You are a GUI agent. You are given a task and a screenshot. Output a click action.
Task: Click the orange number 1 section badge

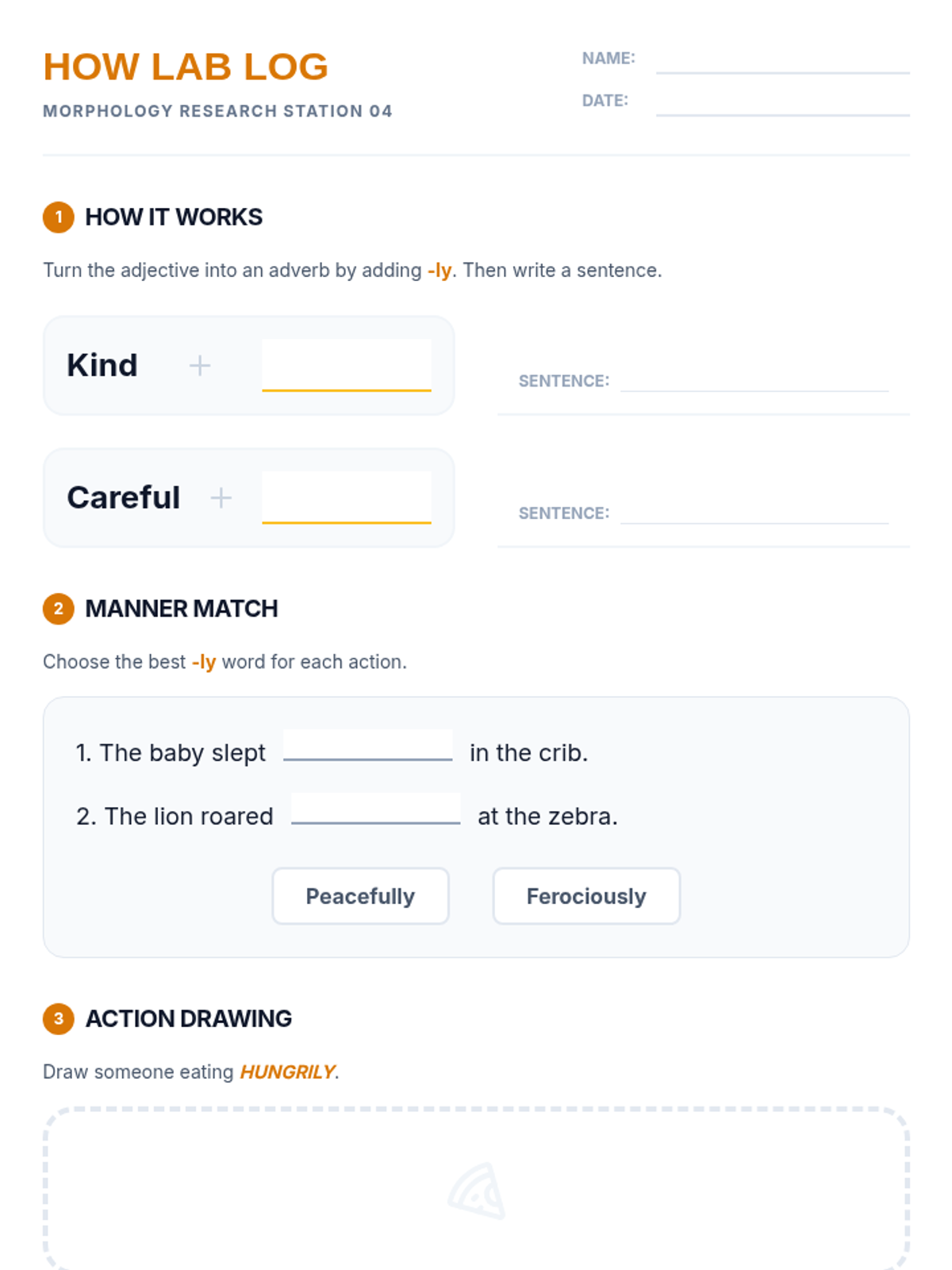[x=59, y=217]
